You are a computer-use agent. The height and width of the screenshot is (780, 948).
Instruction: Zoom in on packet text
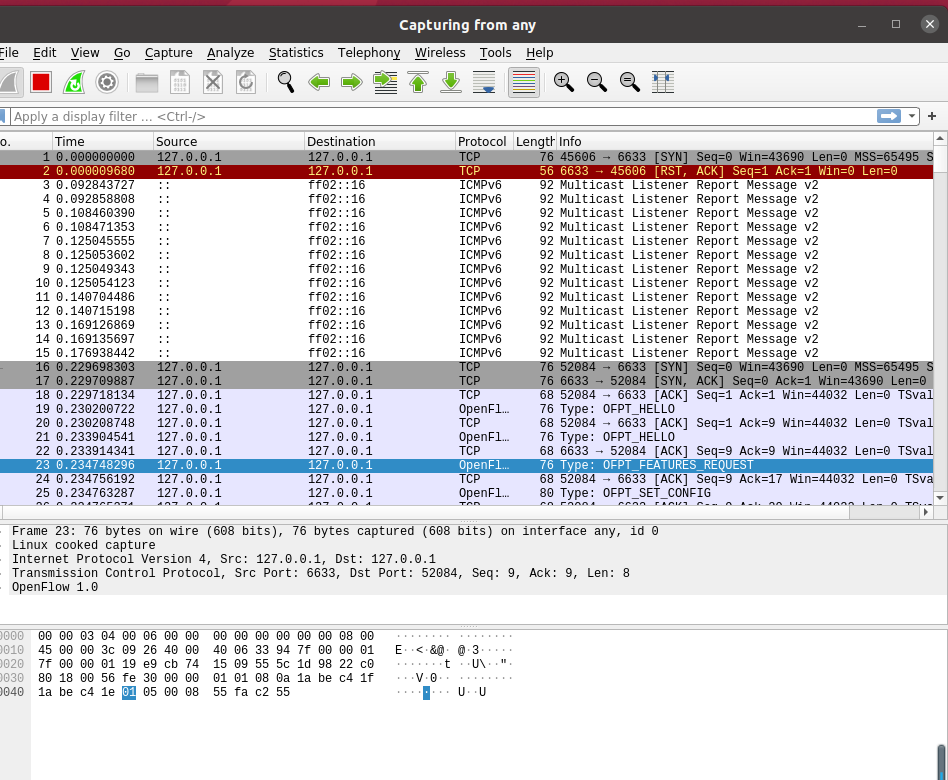tap(564, 82)
